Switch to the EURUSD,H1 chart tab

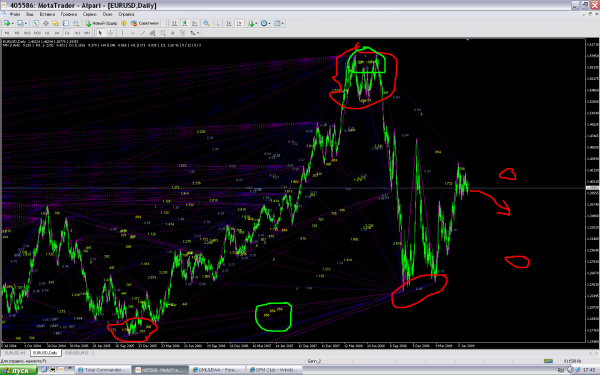(15, 353)
